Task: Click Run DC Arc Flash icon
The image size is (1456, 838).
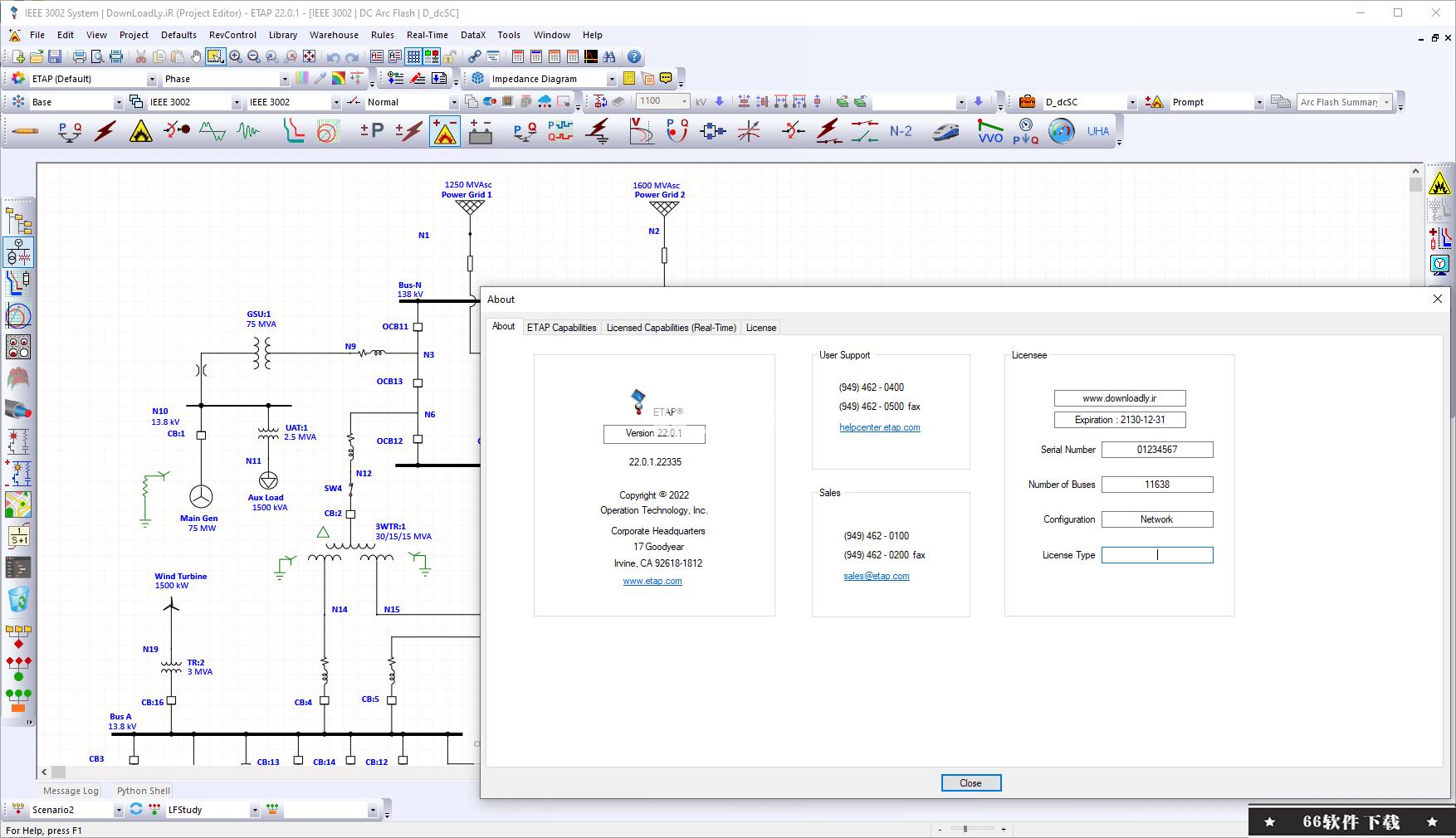Action: 1440,183
